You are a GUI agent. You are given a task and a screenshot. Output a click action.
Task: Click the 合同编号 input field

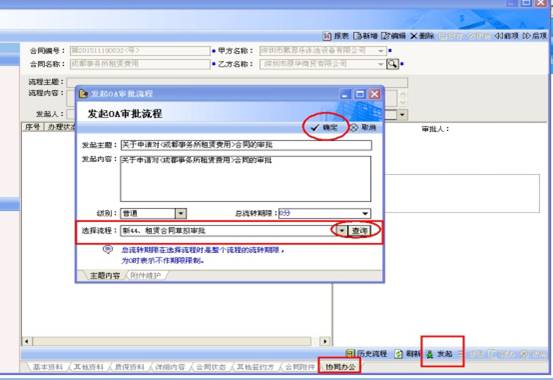tap(140, 51)
